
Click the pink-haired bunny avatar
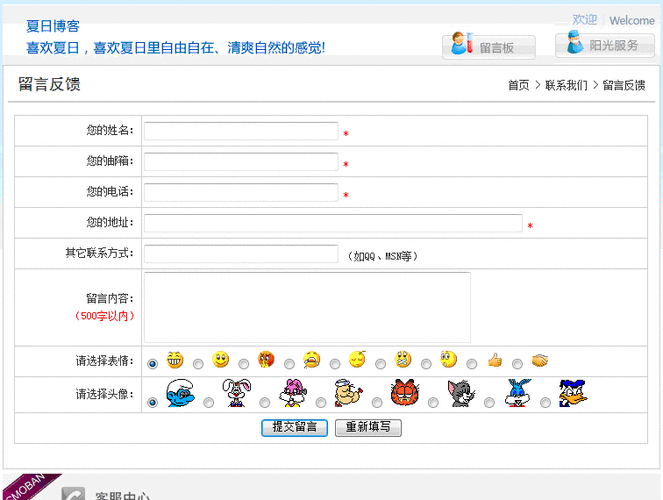point(293,393)
